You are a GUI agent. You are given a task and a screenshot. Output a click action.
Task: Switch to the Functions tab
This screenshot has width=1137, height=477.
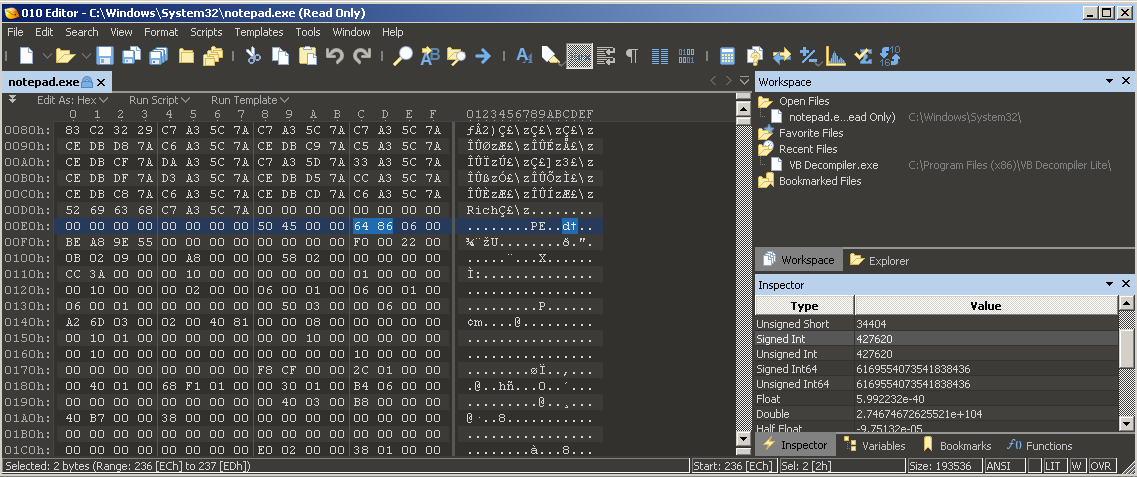tap(1039, 446)
